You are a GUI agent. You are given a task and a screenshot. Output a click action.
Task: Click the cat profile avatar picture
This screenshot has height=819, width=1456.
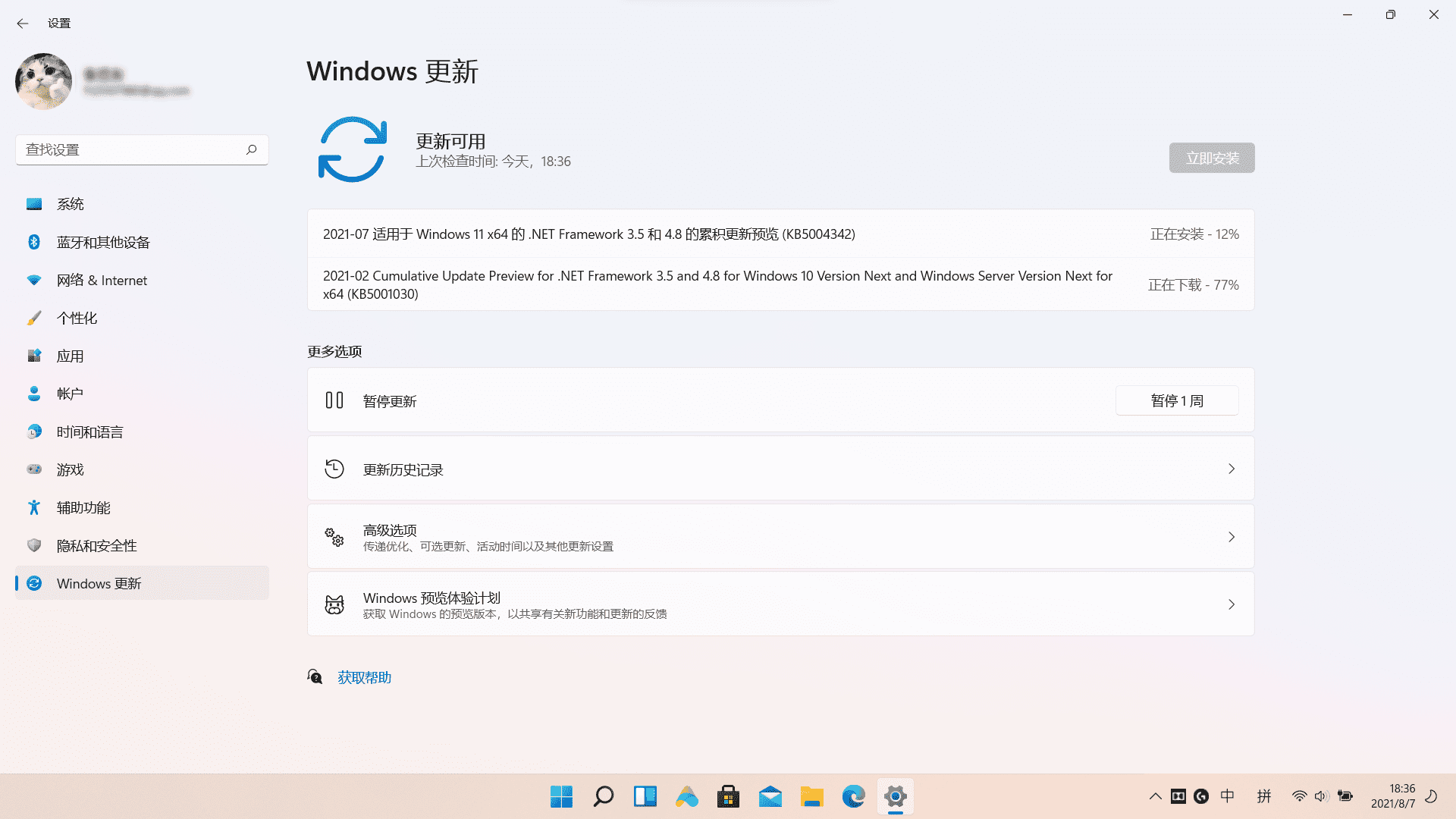click(43, 81)
